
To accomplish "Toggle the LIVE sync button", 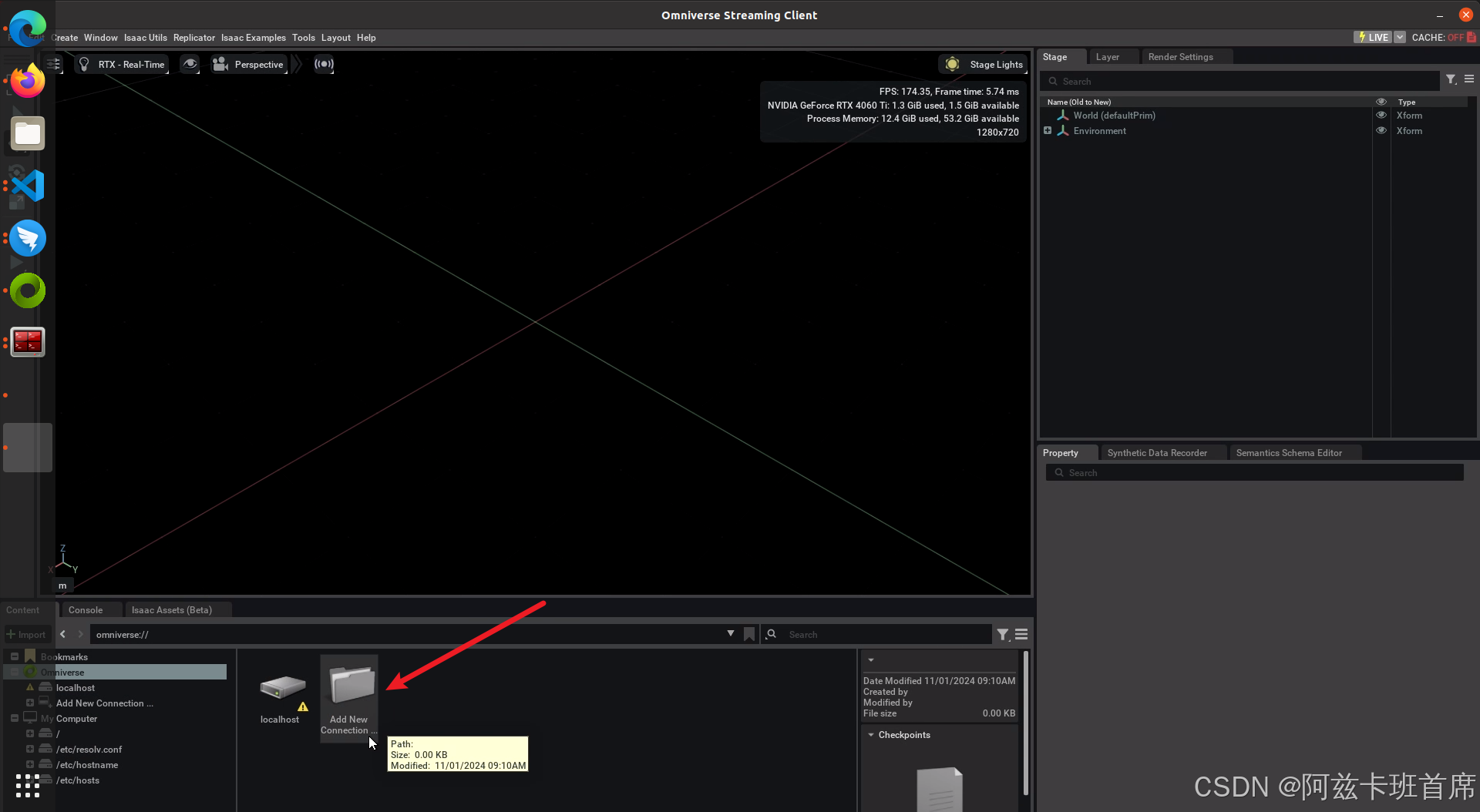I will [1373, 37].
